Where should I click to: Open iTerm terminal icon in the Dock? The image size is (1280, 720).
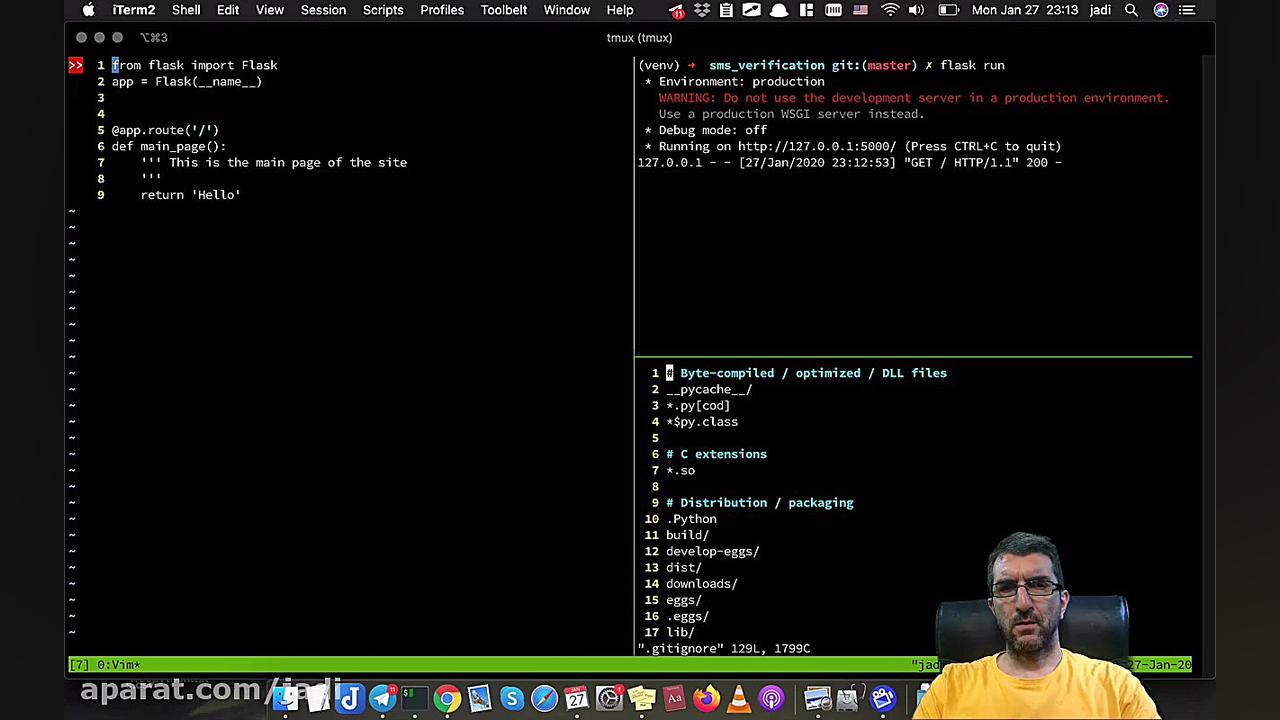(413, 698)
